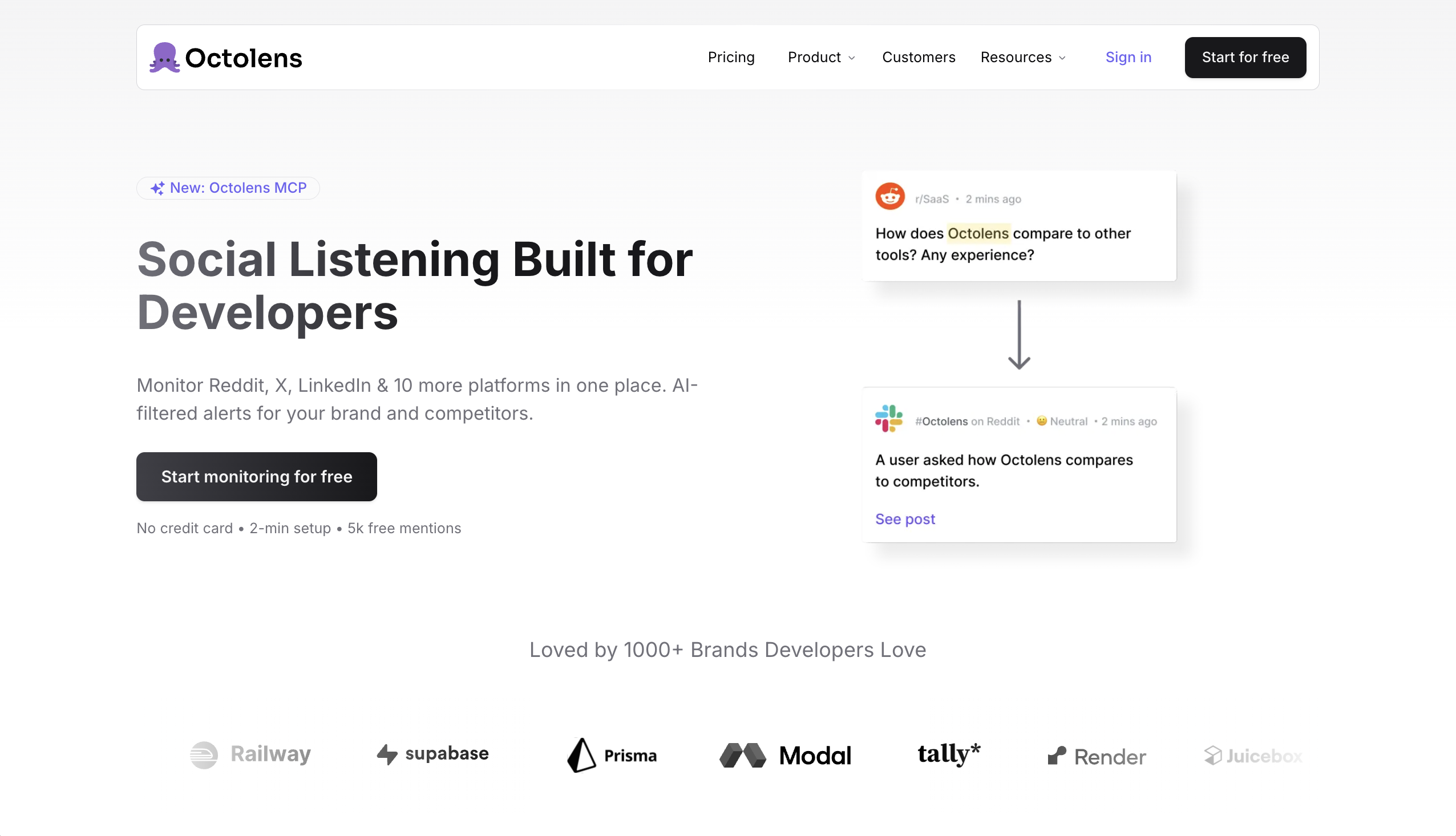Click the Railway logo icon

click(204, 754)
